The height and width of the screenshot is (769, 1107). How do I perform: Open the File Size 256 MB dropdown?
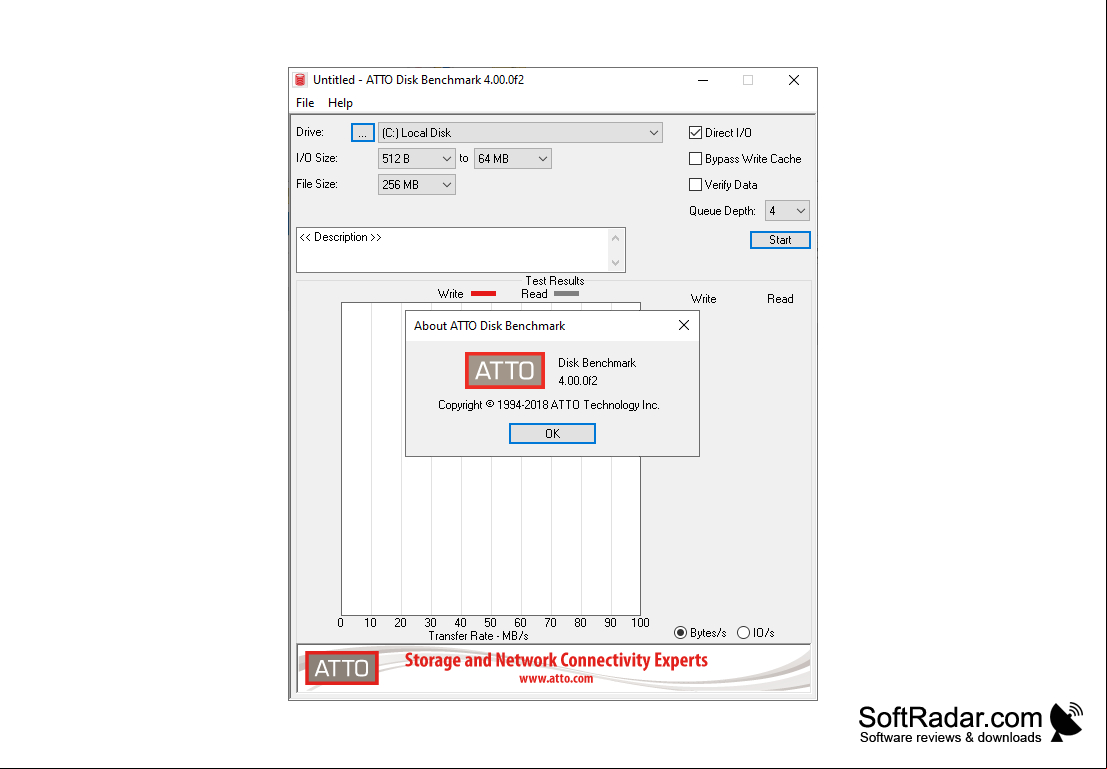417,185
